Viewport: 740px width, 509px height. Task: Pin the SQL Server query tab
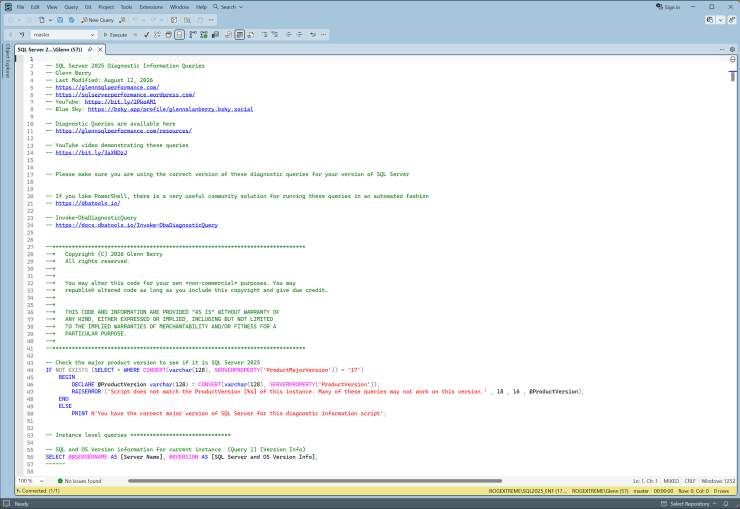click(x=90, y=49)
